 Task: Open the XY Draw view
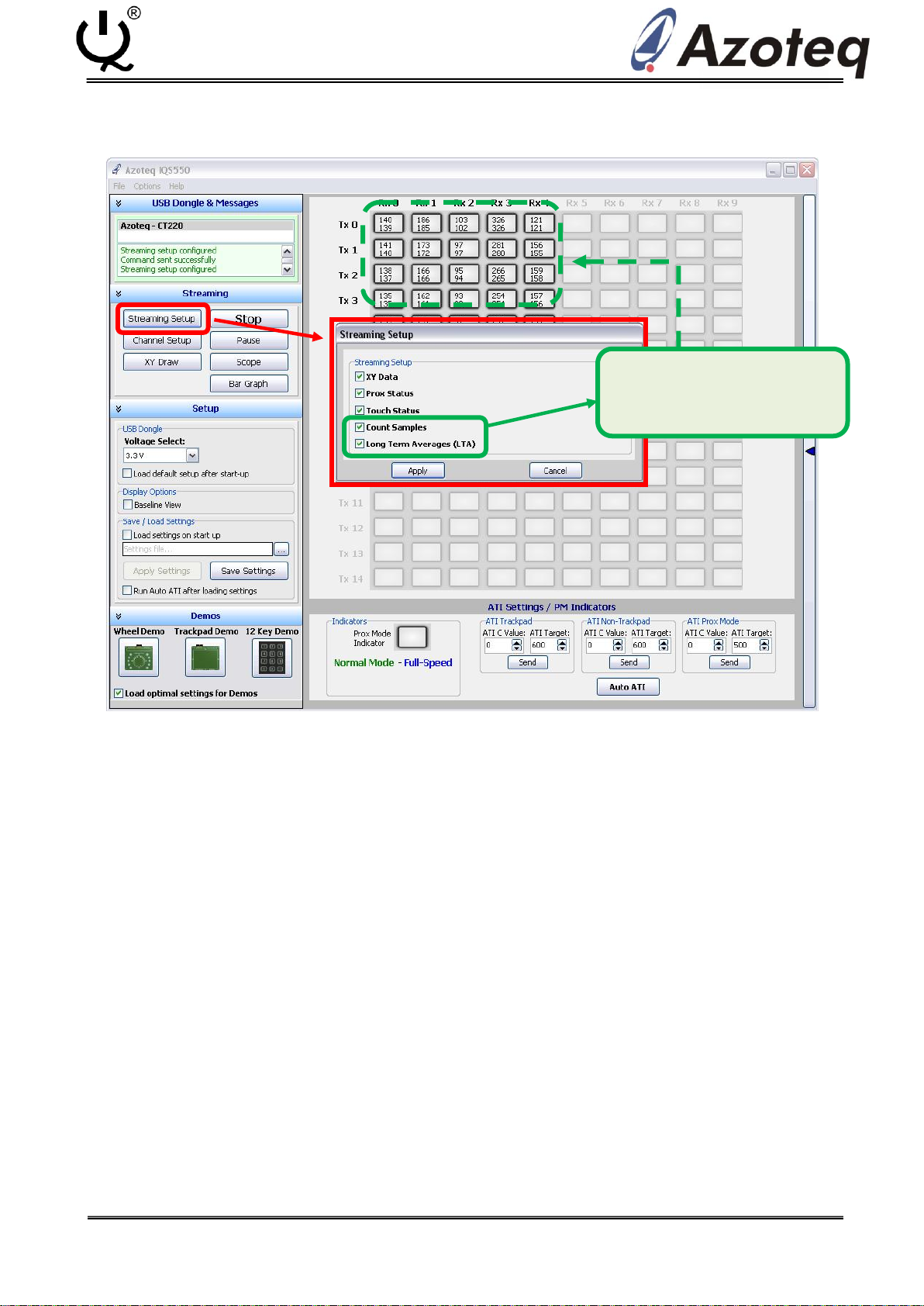(162, 362)
